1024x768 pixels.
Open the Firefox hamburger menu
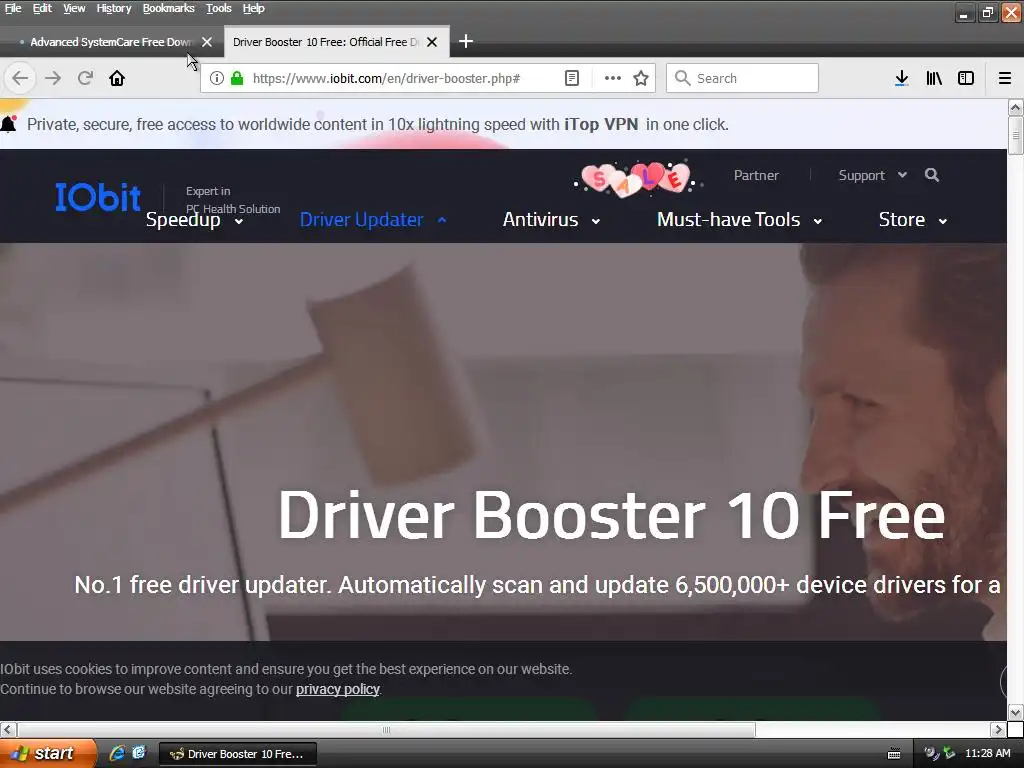[x=1005, y=78]
